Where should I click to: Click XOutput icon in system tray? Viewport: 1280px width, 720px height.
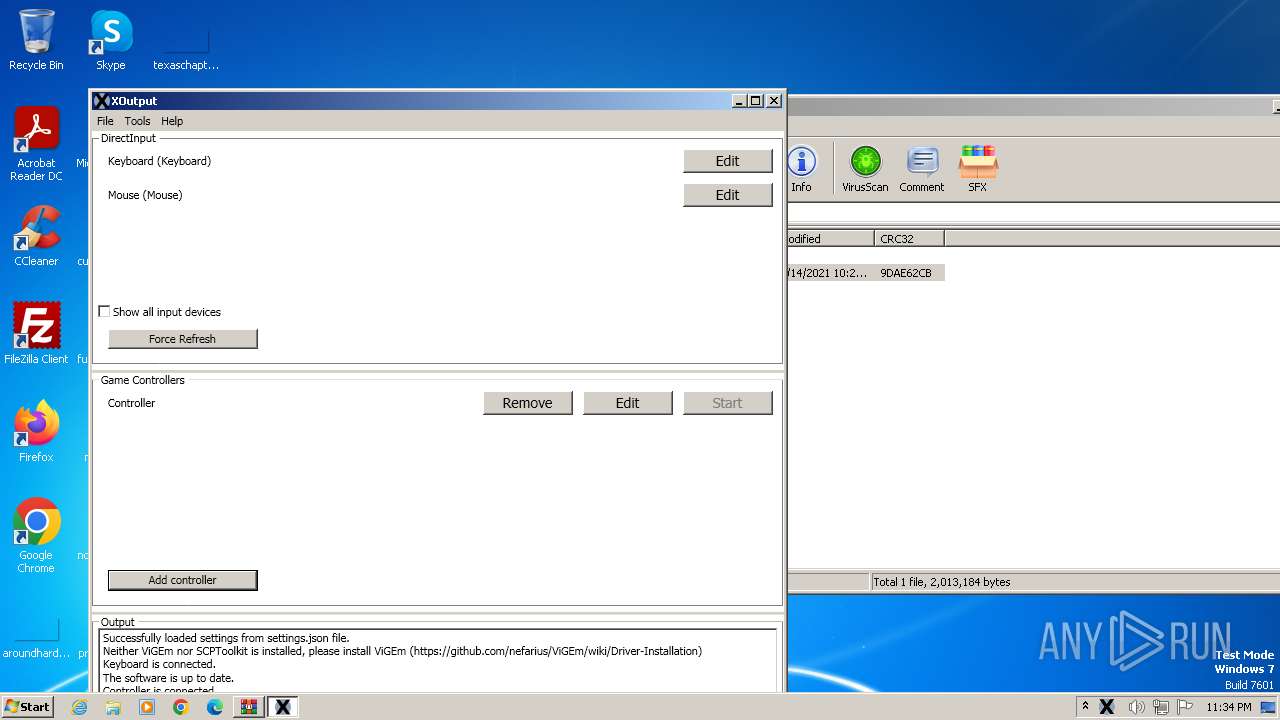(x=1107, y=707)
